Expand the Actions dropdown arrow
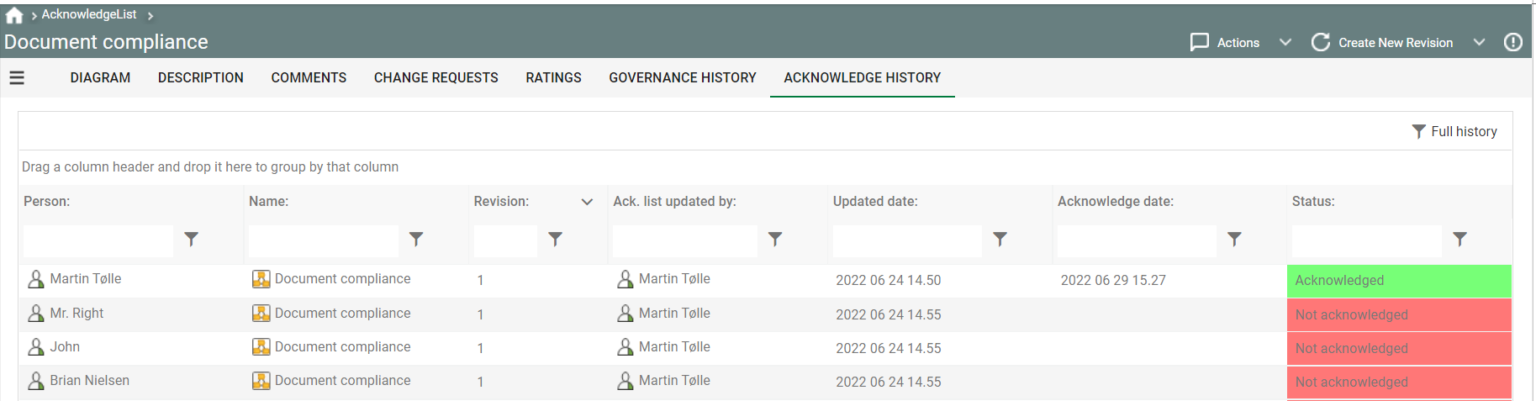Viewport: 1536px width, 401px height. coord(1286,43)
